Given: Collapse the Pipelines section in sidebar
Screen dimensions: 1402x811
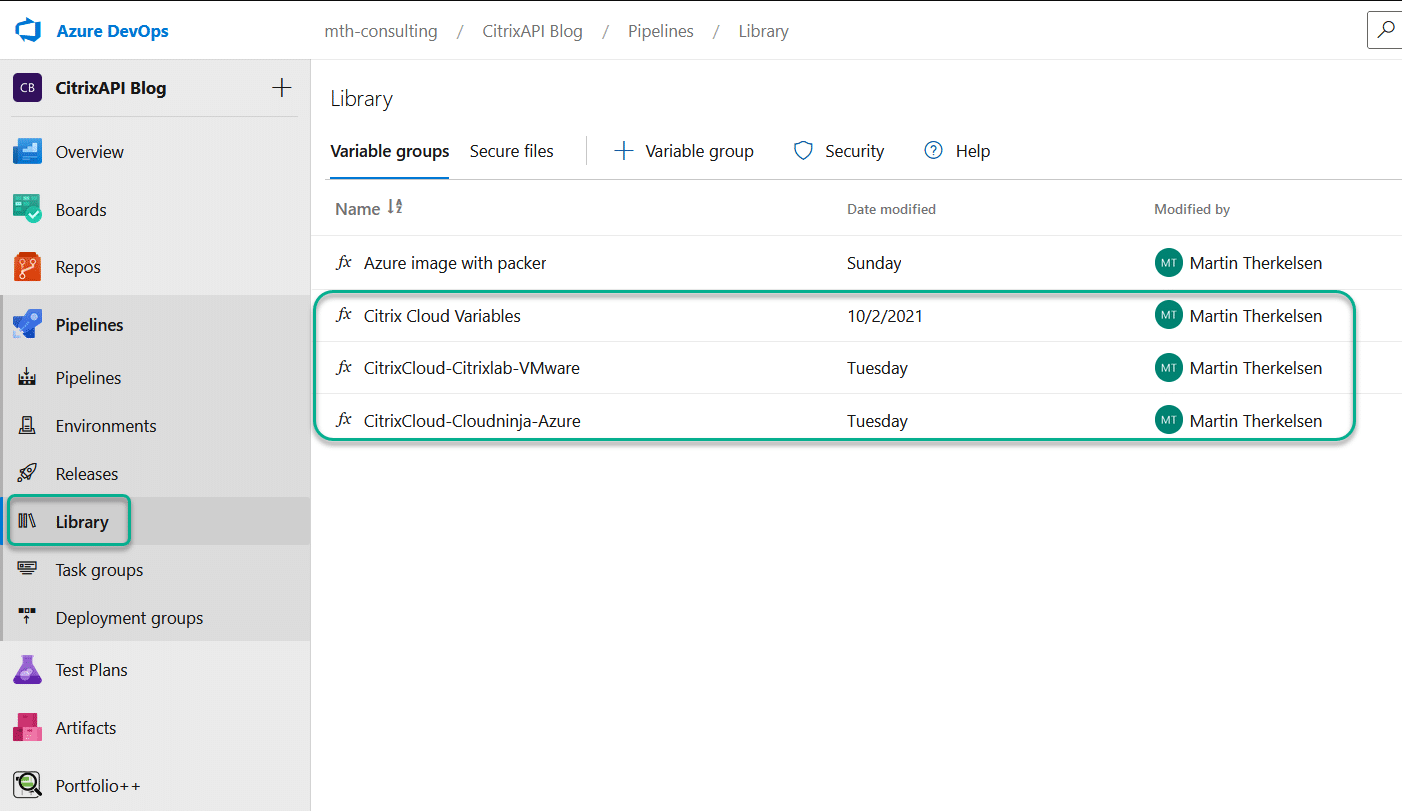Looking at the screenshot, I should pos(90,325).
